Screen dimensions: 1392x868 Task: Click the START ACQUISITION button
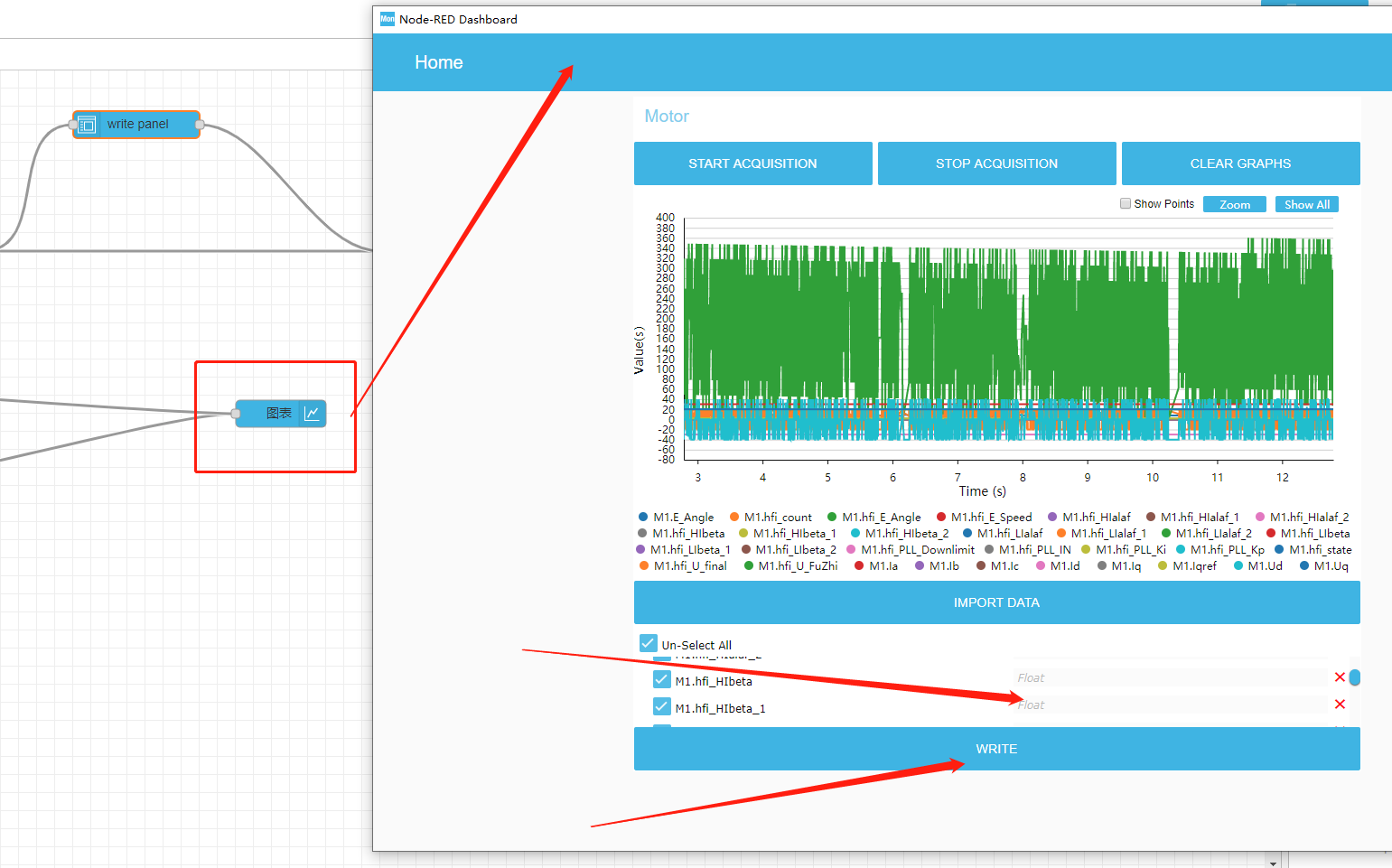752,163
